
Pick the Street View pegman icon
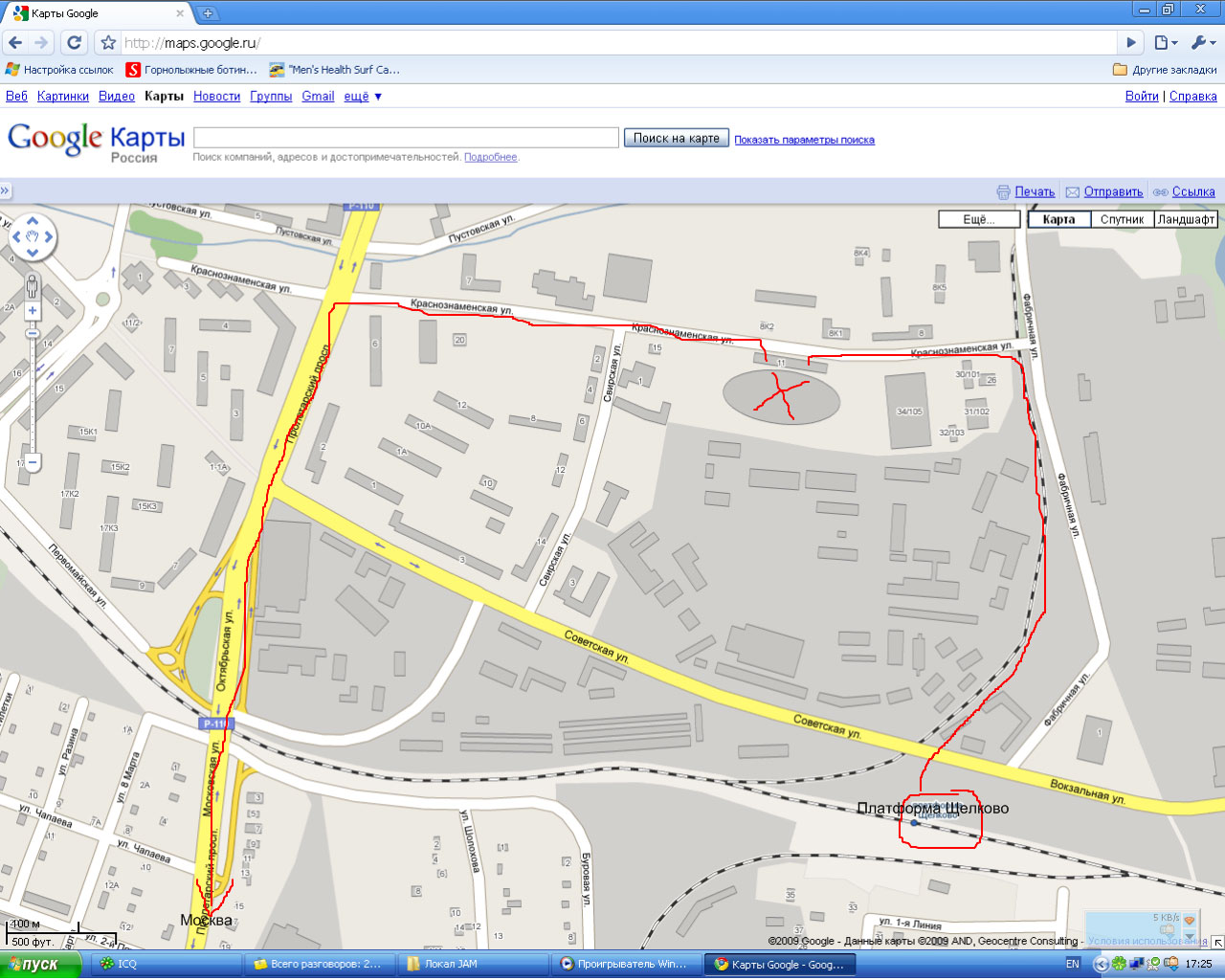32,286
